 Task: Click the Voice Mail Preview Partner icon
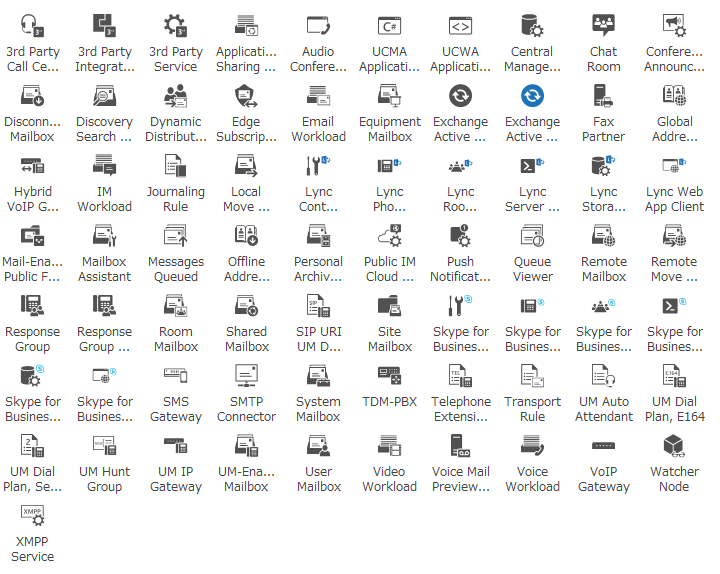461,446
